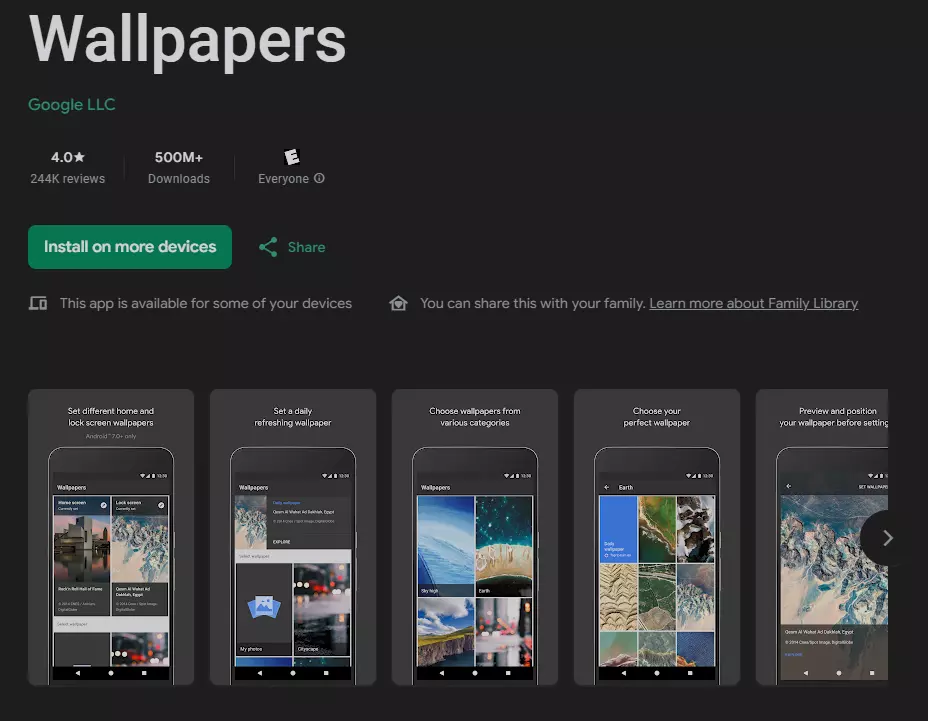Screen dimensions: 928x721
Task: Click the E content rating badge
Action: tap(291, 157)
